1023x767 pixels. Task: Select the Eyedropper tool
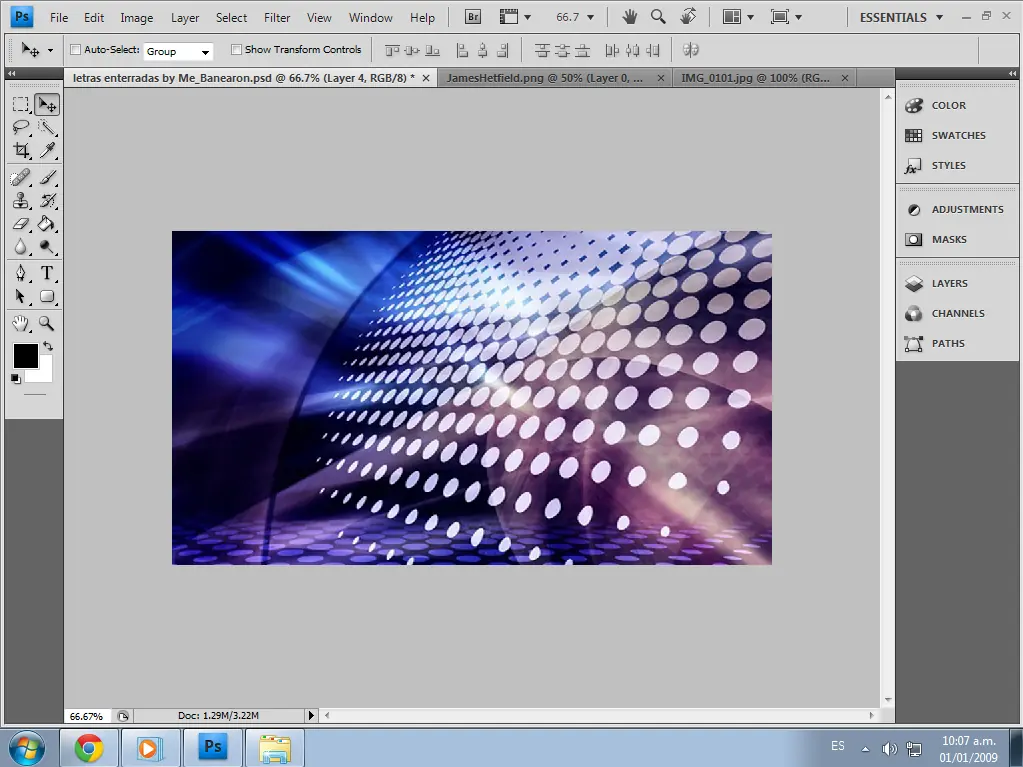(x=47, y=151)
